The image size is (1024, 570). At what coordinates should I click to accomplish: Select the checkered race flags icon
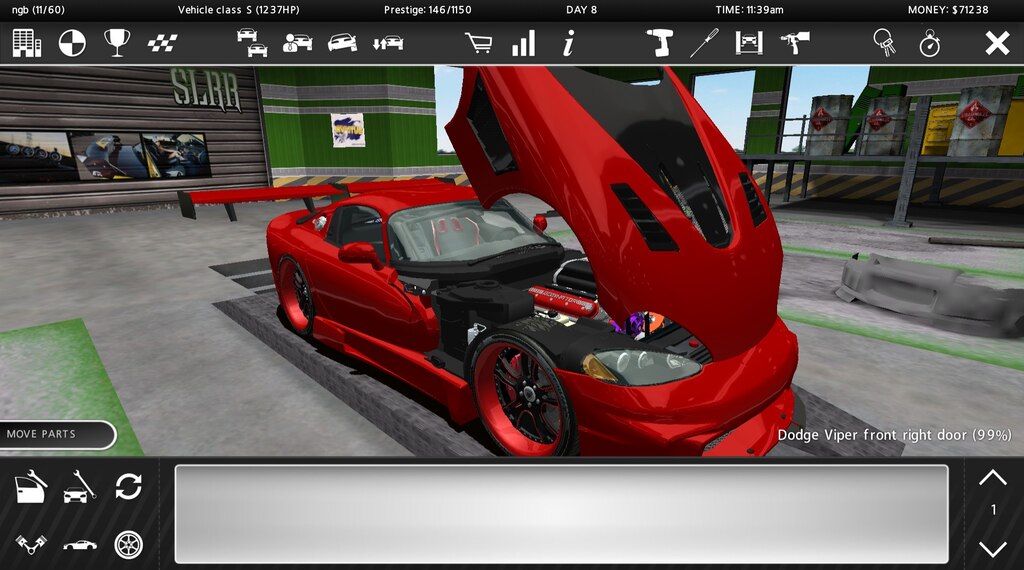pyautogui.click(x=162, y=44)
